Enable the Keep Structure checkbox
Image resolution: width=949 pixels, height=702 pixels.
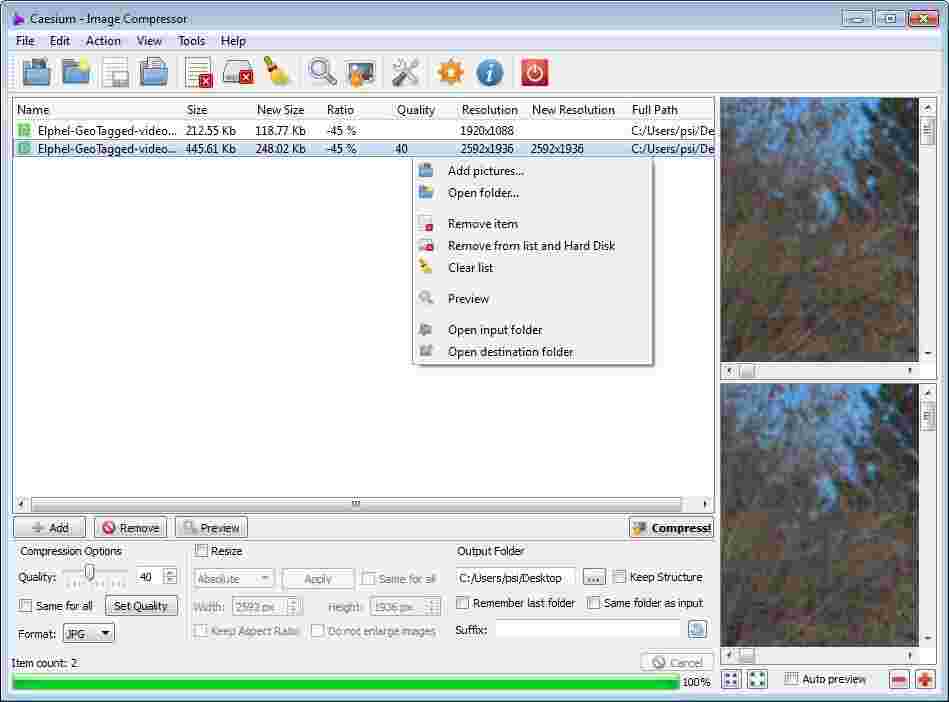pyautogui.click(x=620, y=577)
